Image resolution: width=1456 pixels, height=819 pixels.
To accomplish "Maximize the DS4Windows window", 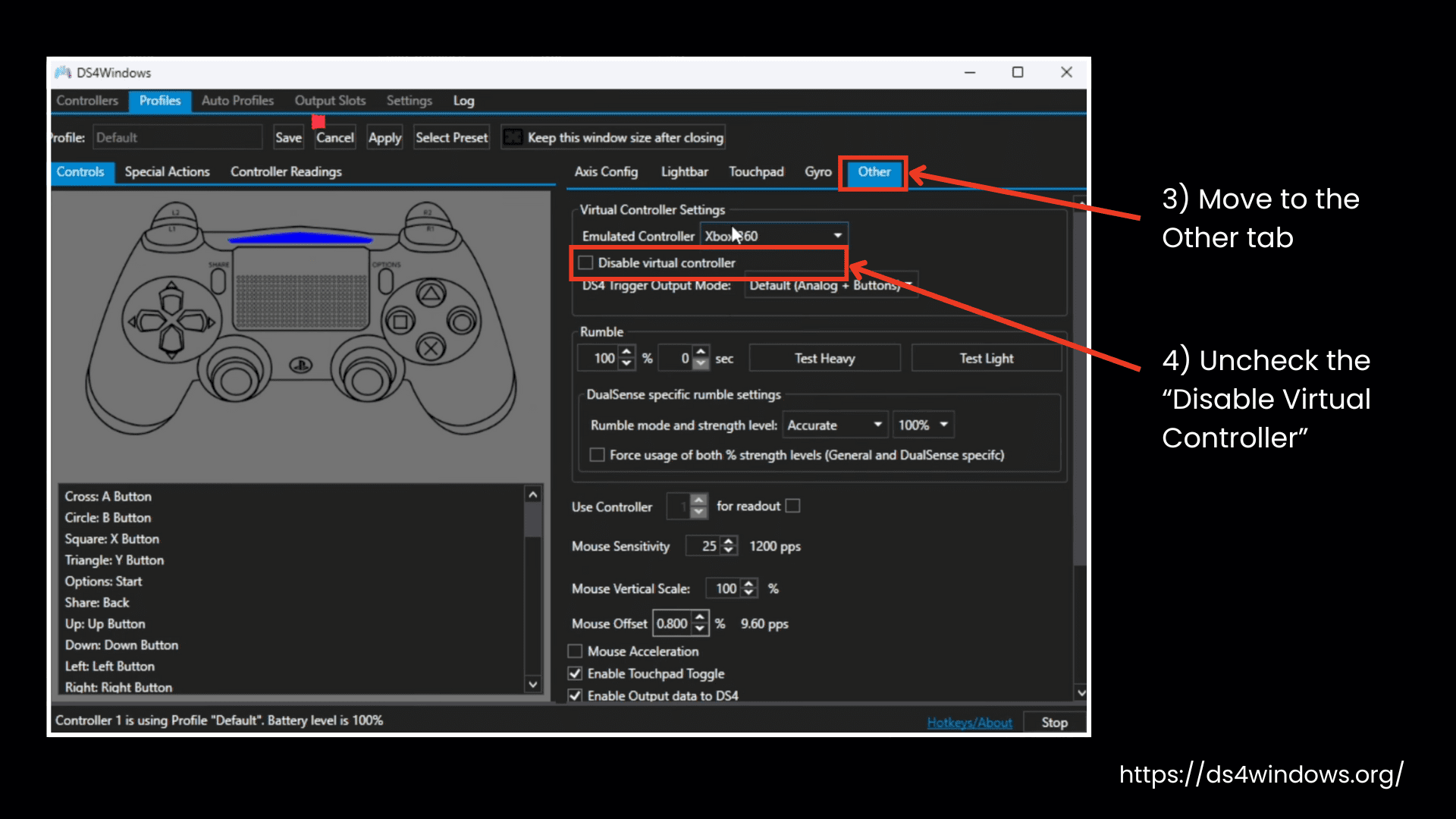I will point(1018,72).
